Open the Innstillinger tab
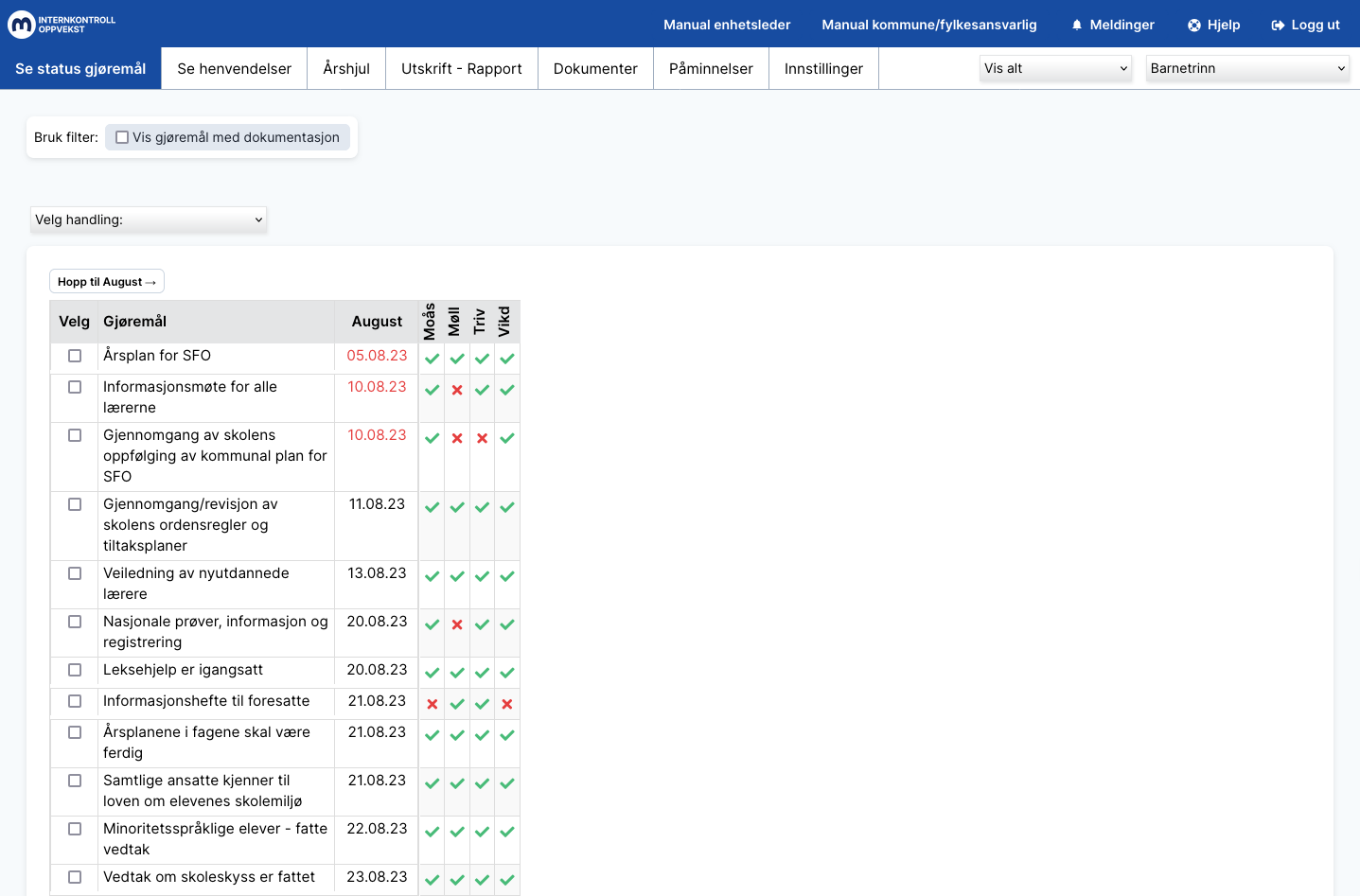This screenshot has width=1360, height=896. (x=823, y=68)
